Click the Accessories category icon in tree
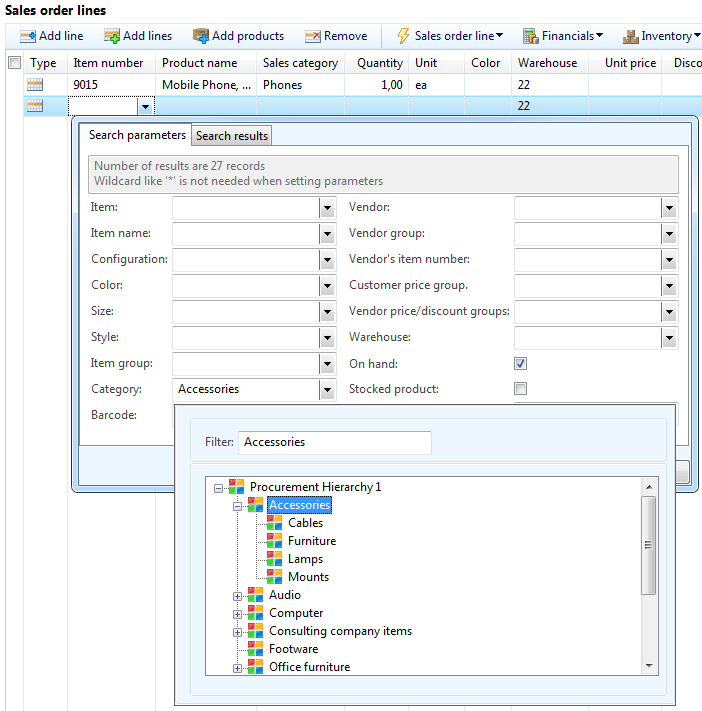This screenshot has width=702, height=711. 255,505
